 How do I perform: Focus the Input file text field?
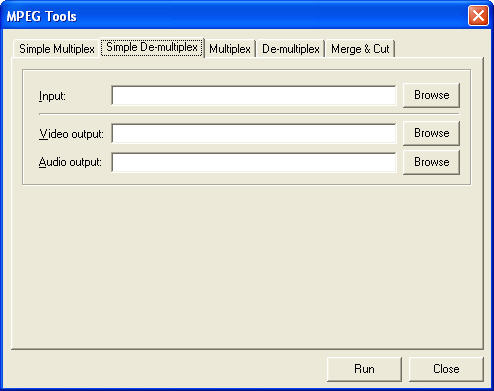click(254, 95)
